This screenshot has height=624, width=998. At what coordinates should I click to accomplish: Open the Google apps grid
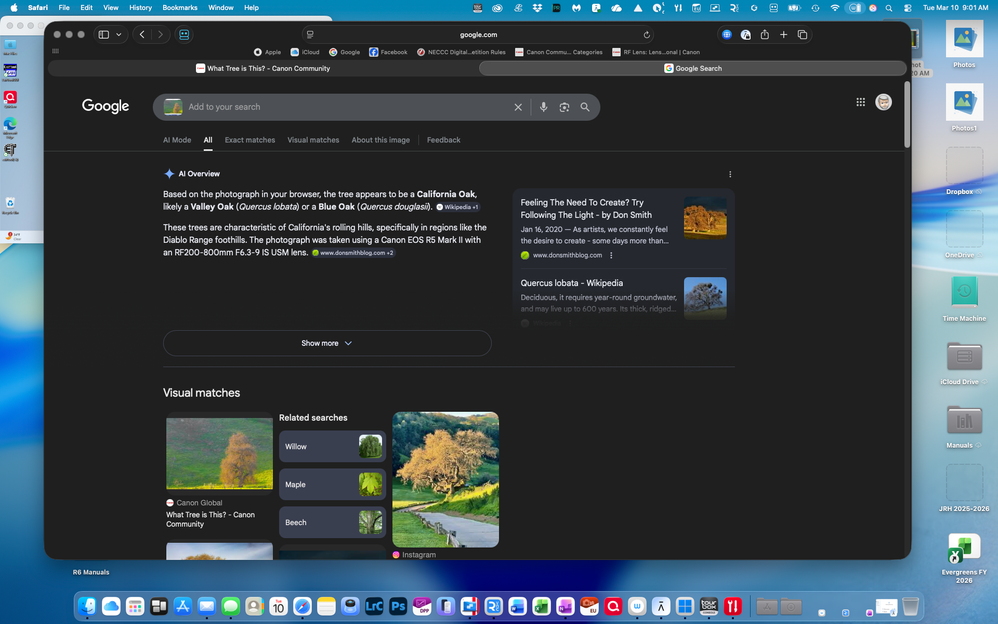coord(861,102)
